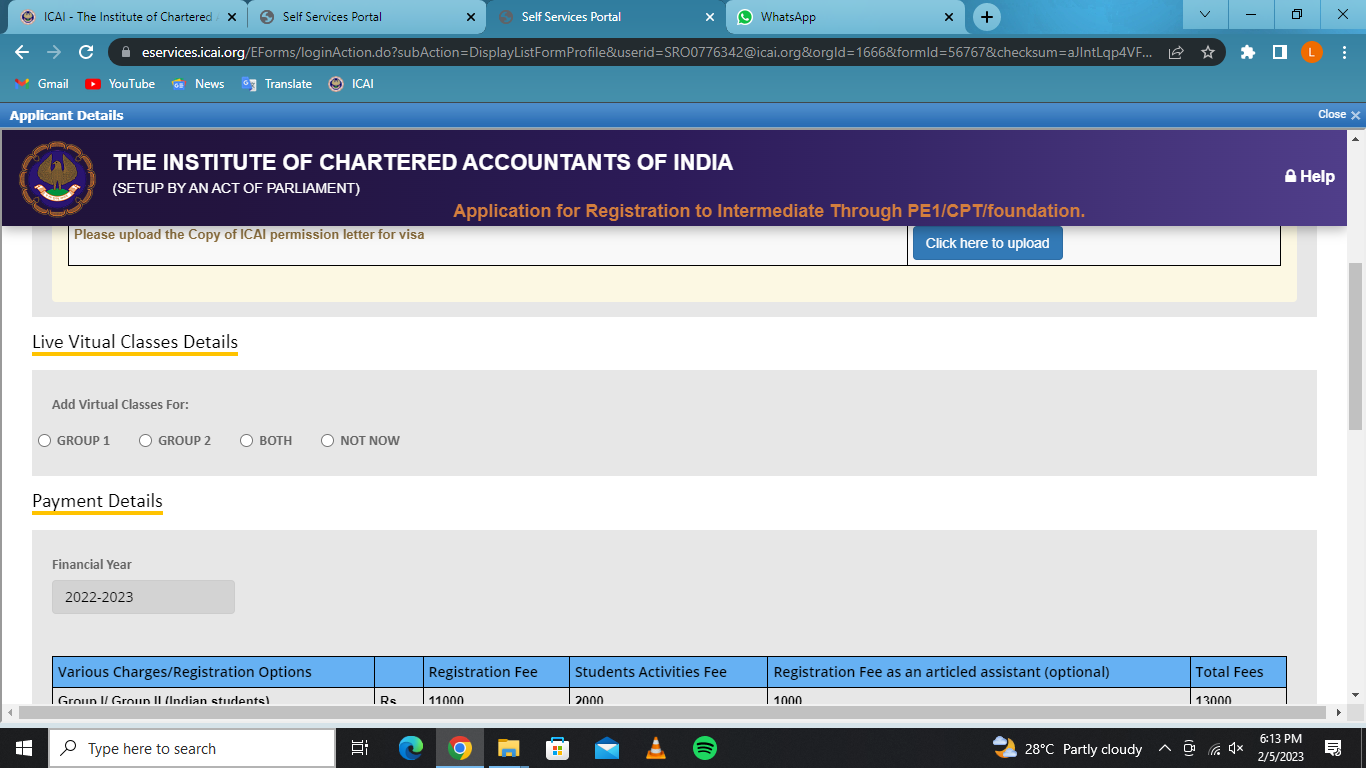This screenshot has width=1366, height=768.
Task: Open File Explorer from the taskbar
Action: (x=509, y=748)
